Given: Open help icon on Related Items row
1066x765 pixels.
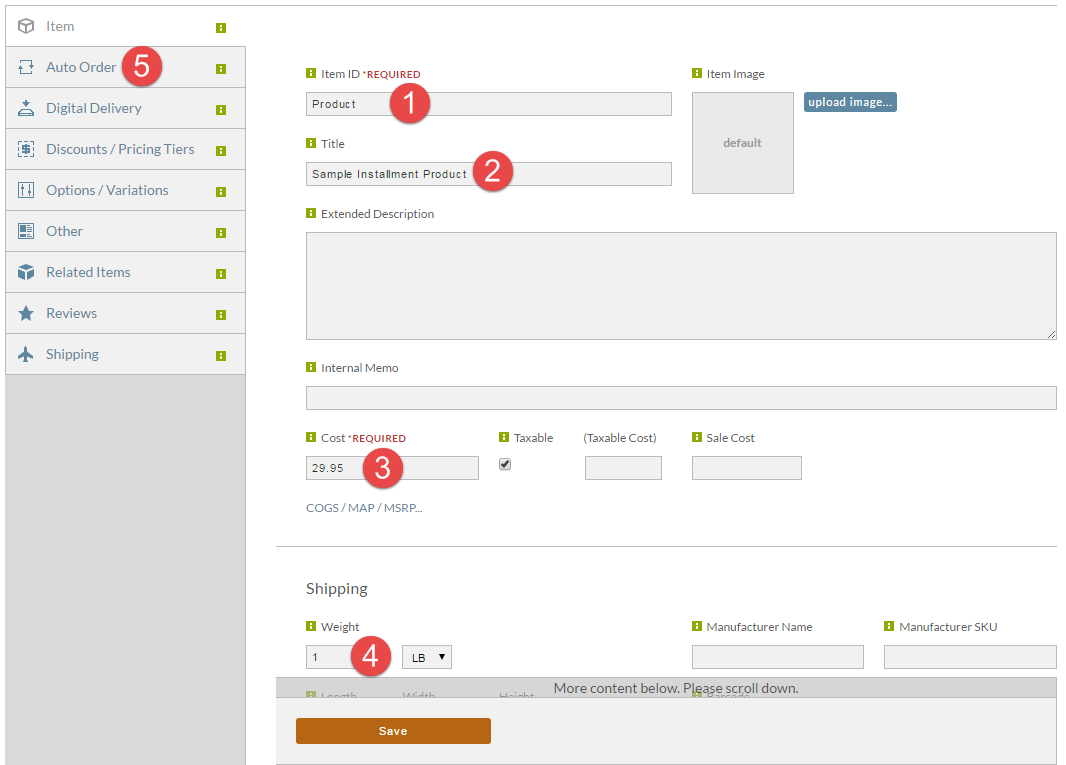Looking at the screenshot, I should tap(221, 274).
